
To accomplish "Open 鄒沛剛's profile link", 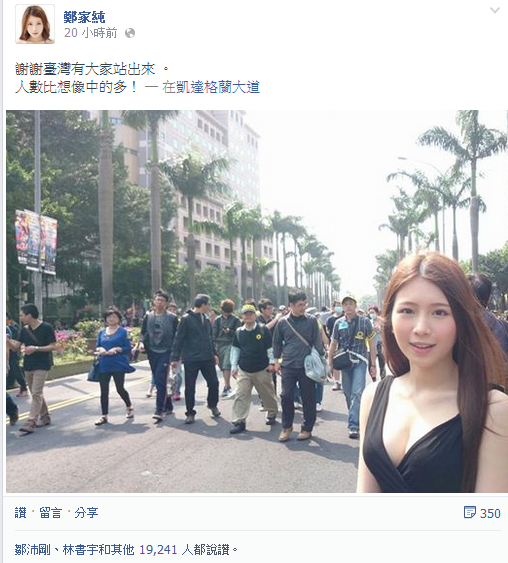I will pyautogui.click(x=33, y=550).
